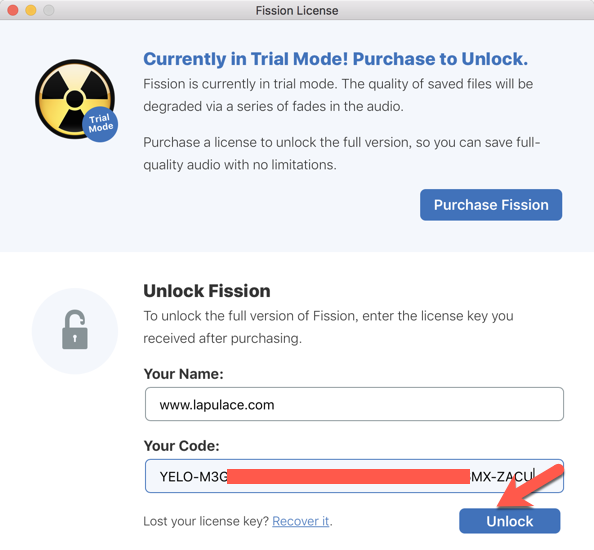594x550 pixels.
Task: Click the Unlock Fission heading
Action: pyautogui.click(x=207, y=291)
